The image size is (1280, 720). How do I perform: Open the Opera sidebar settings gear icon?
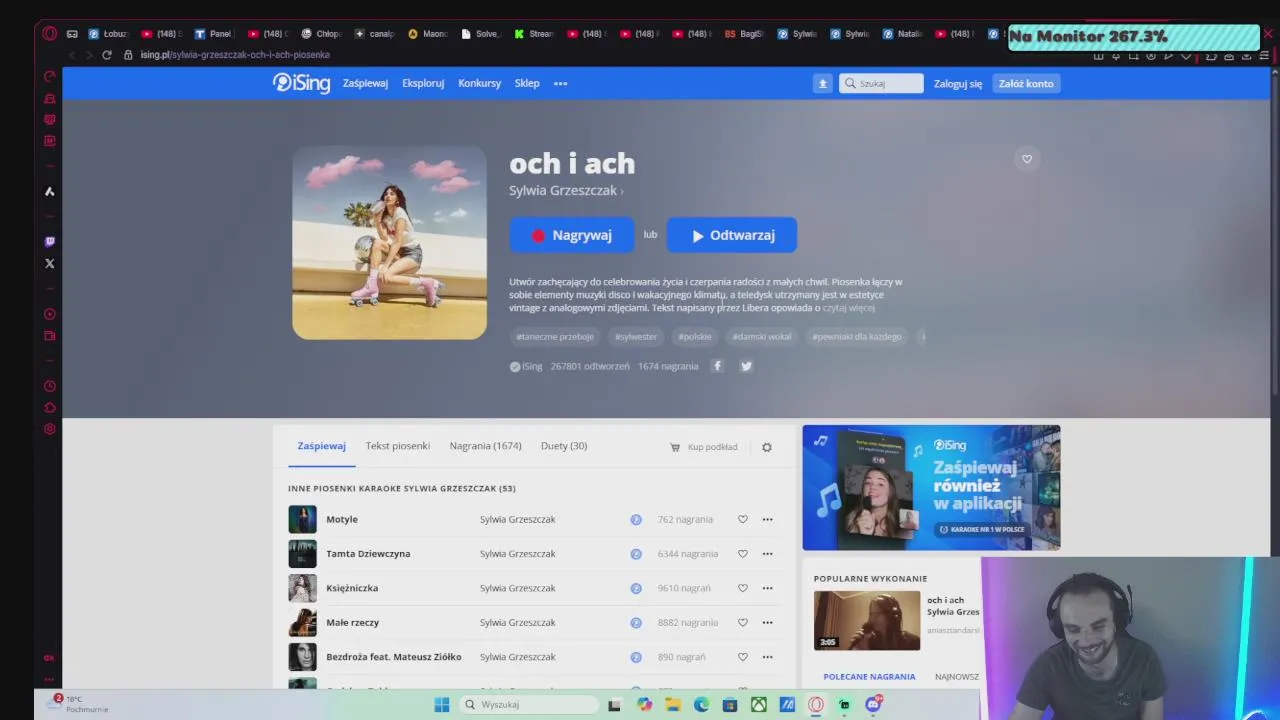click(49, 429)
